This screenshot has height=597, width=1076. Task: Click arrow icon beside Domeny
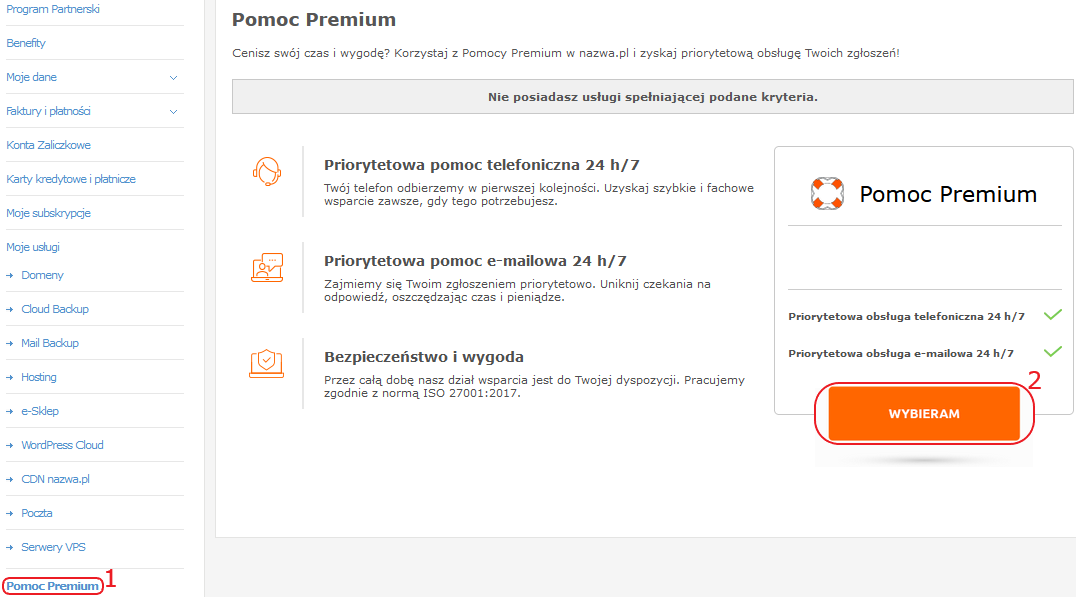point(10,275)
